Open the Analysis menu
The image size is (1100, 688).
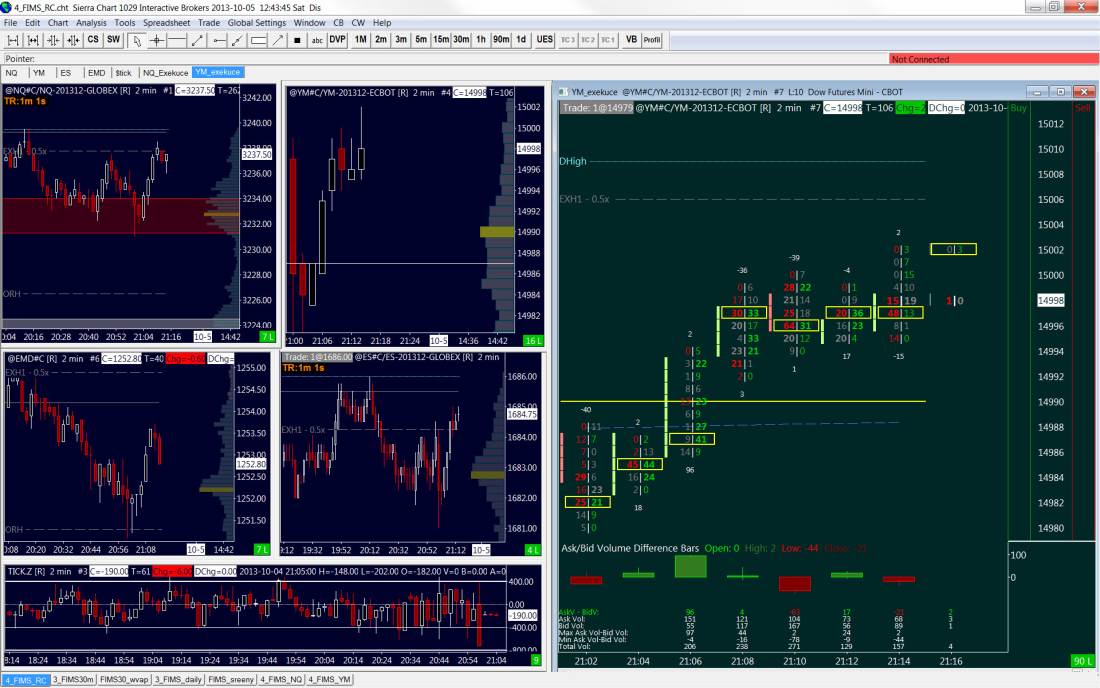tap(91, 22)
